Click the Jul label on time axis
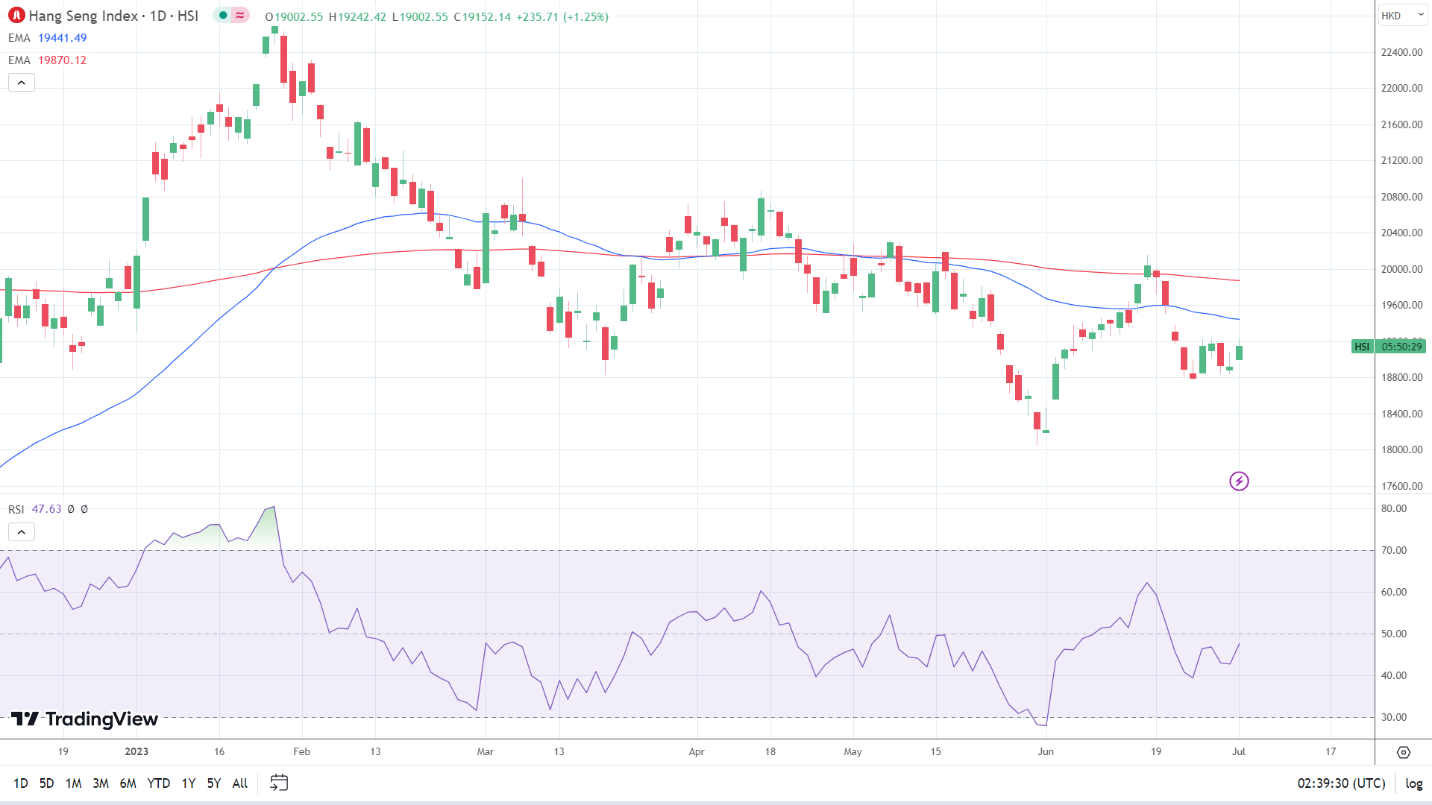The image size is (1432, 805). 1239,751
